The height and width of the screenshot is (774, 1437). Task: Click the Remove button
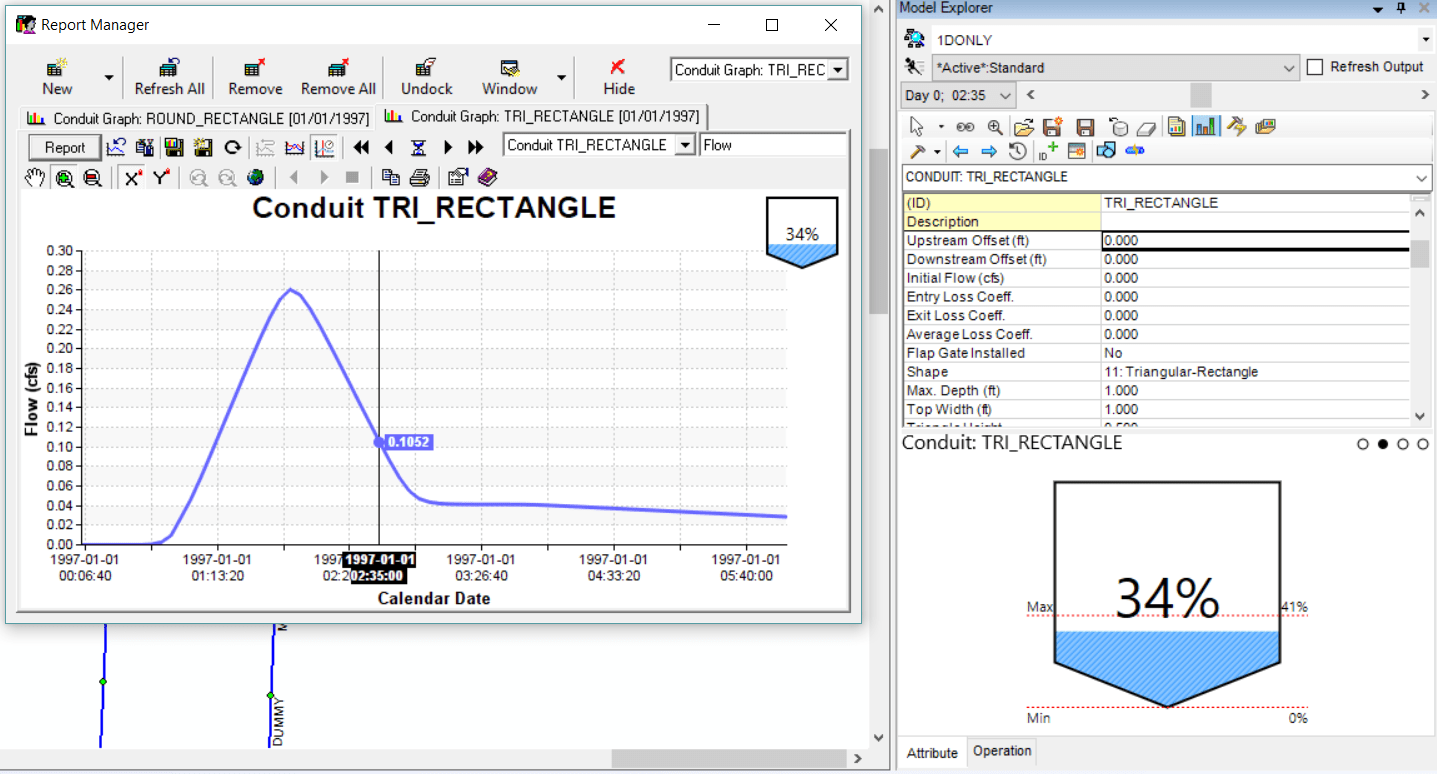[255, 77]
